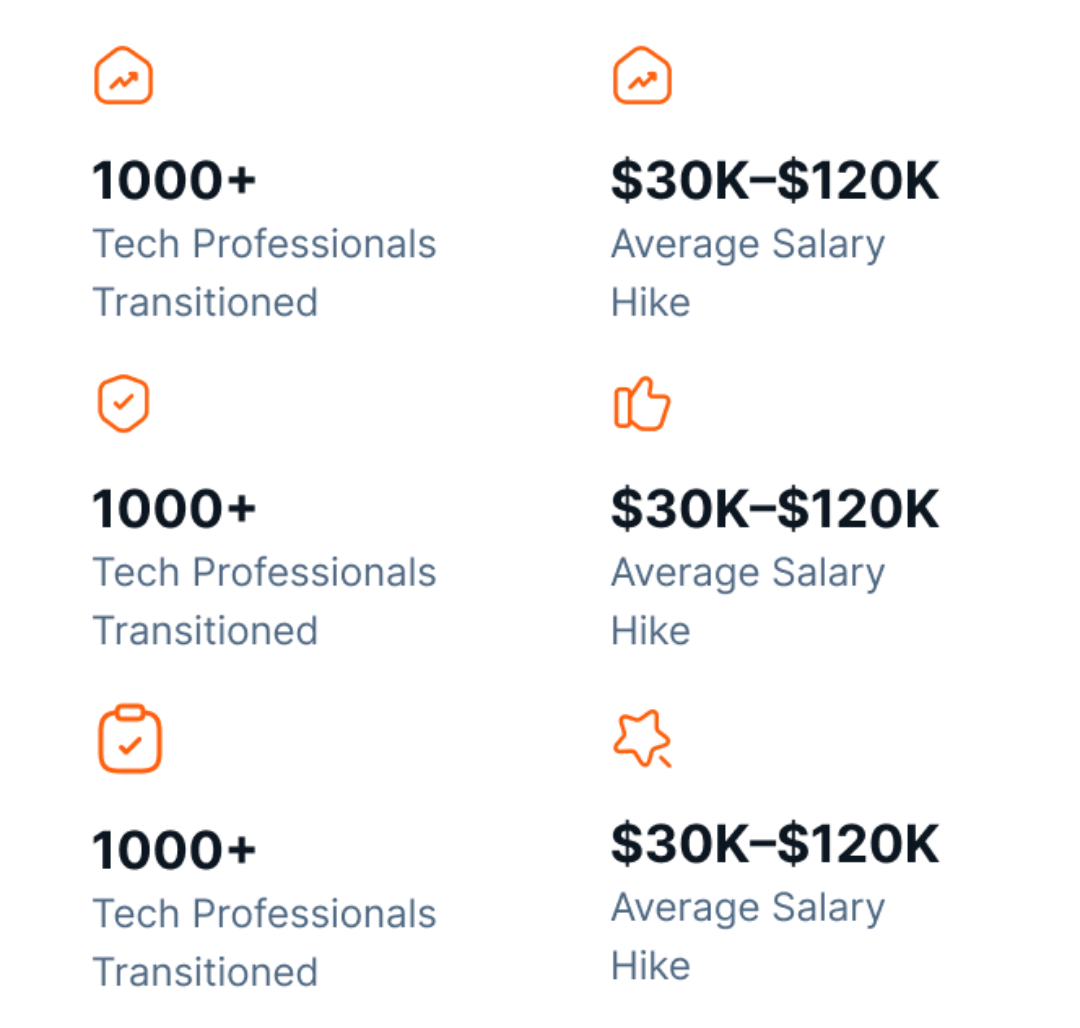Click the topmost Tech Professionals Transitioned text
This screenshot has width=1080, height=1028.
click(x=264, y=273)
